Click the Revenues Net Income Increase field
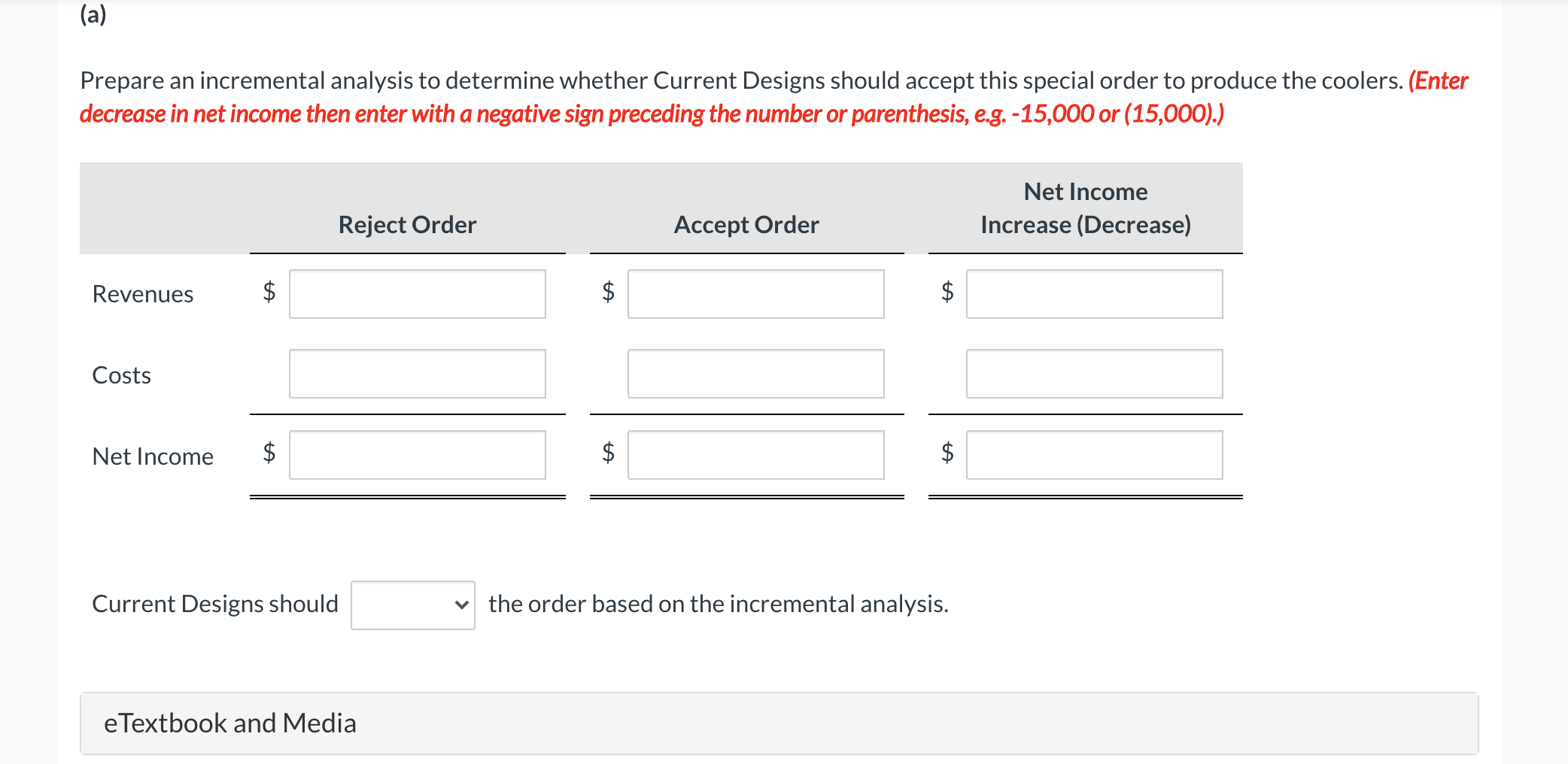 click(1095, 294)
